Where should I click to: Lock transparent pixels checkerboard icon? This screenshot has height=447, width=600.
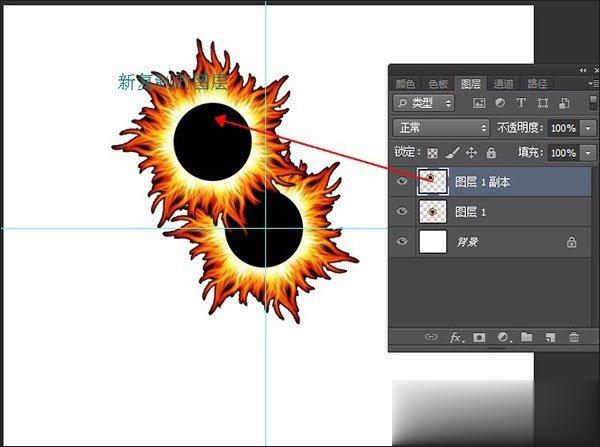(432, 153)
